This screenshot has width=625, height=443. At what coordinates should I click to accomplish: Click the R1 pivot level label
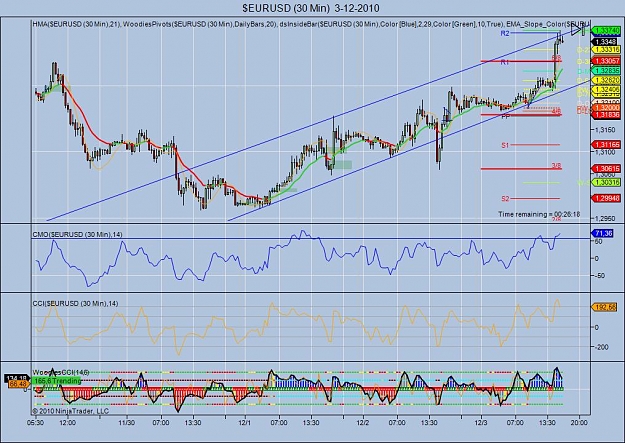pos(505,63)
